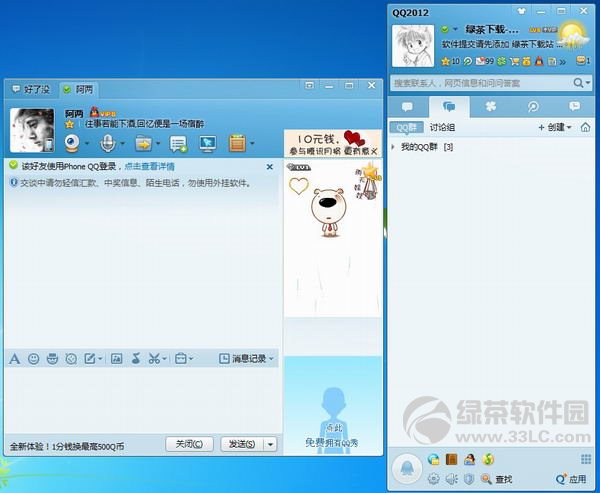Open message history via 消息记录
The height and width of the screenshot is (493, 600).
[243, 359]
